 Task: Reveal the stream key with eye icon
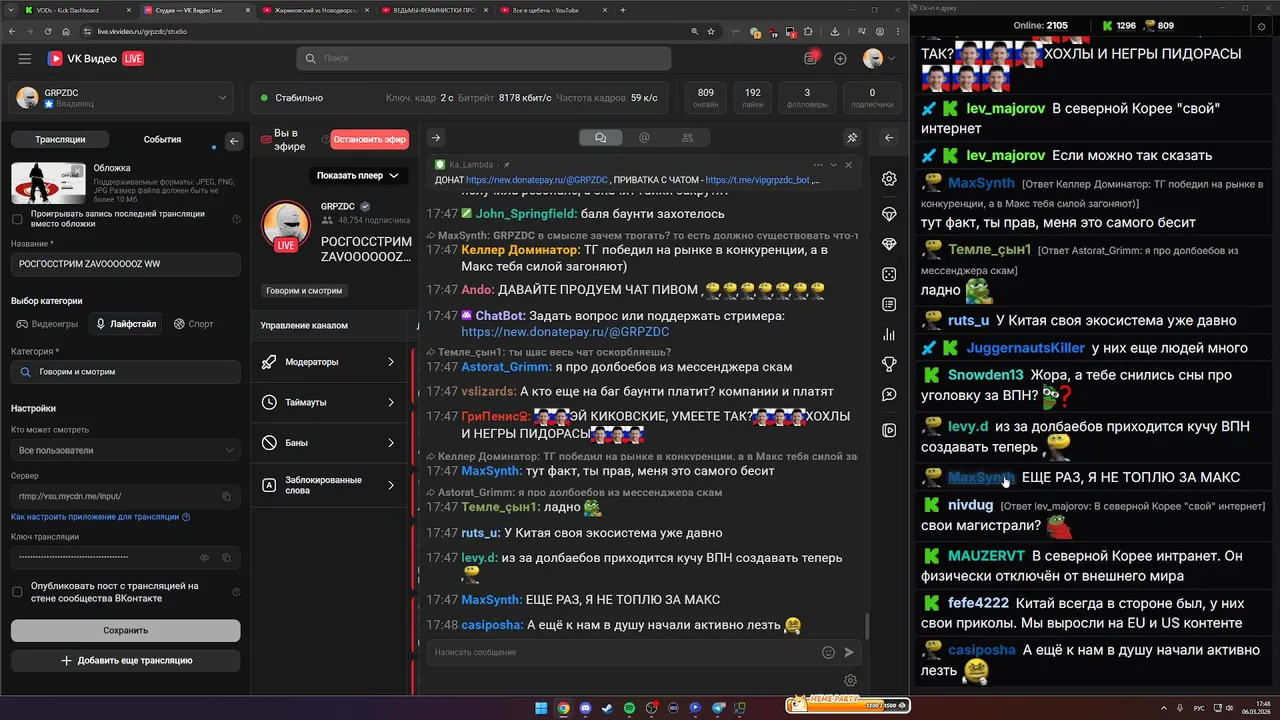205,557
